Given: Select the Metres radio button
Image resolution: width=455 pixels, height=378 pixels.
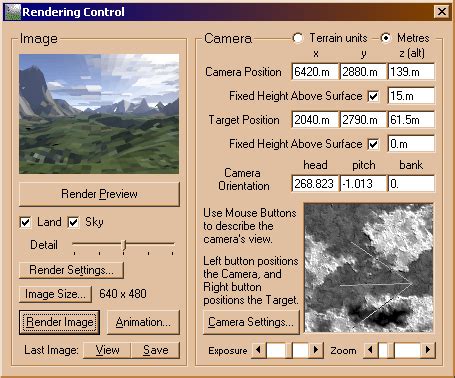Looking at the screenshot, I should (386, 38).
